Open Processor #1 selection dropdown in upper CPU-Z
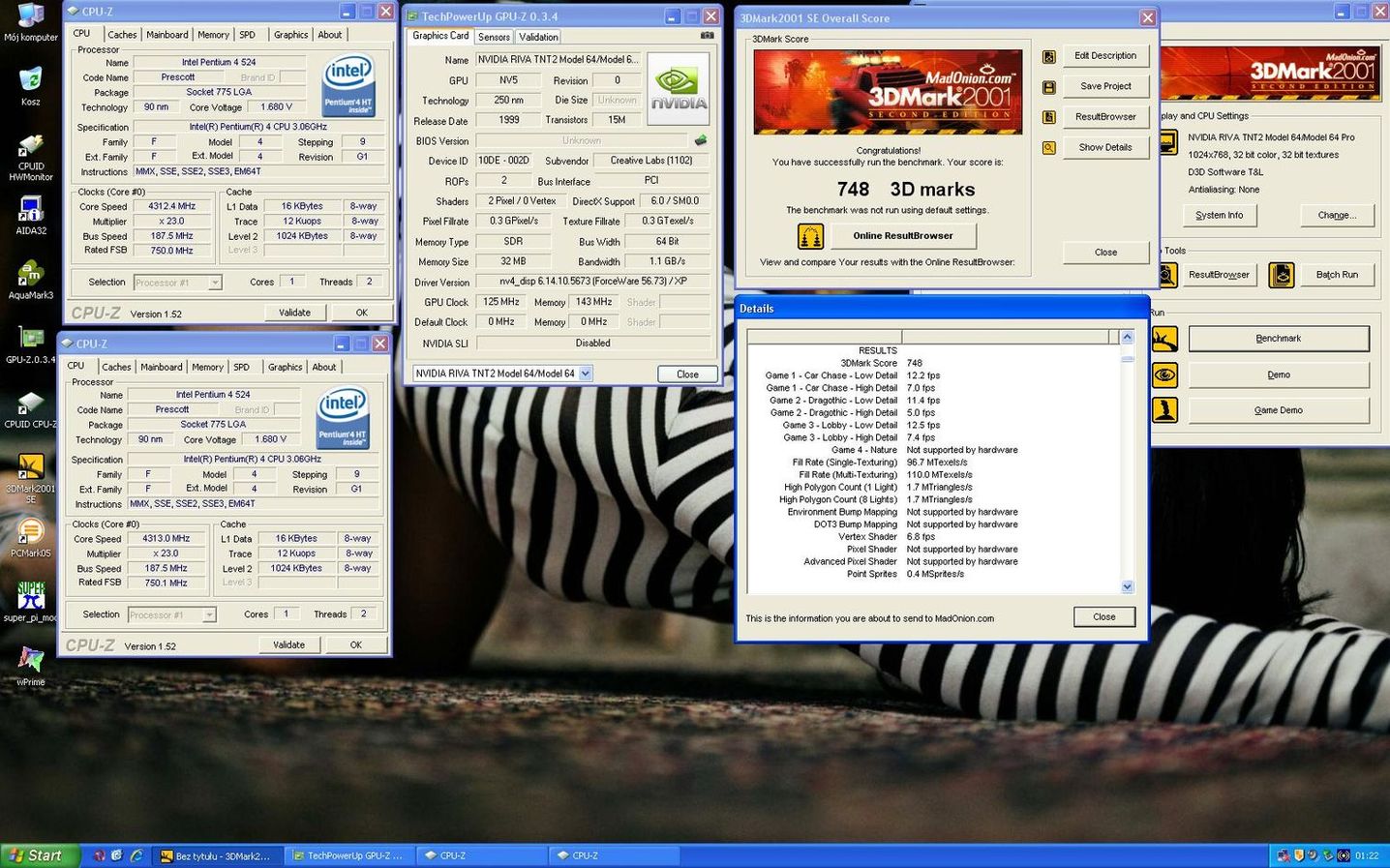Viewport: 1390px width, 868px height. [x=215, y=283]
